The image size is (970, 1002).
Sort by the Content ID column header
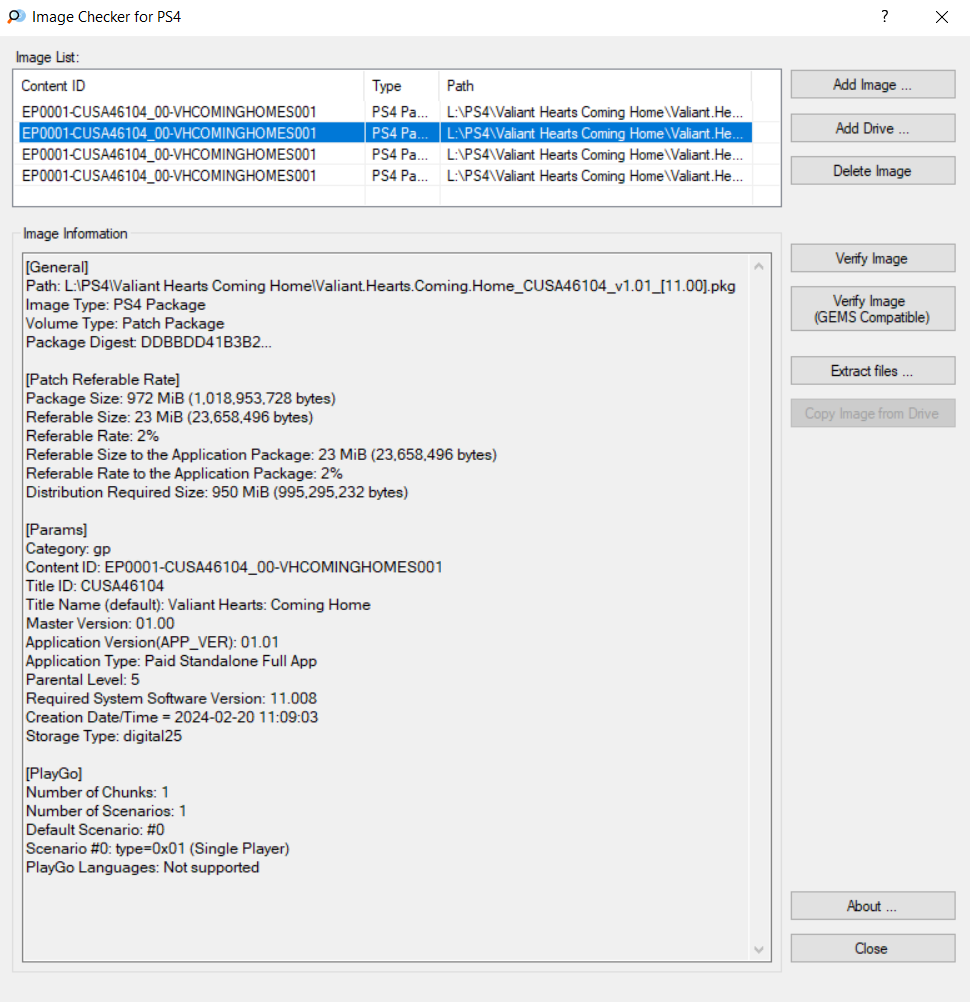(x=191, y=86)
